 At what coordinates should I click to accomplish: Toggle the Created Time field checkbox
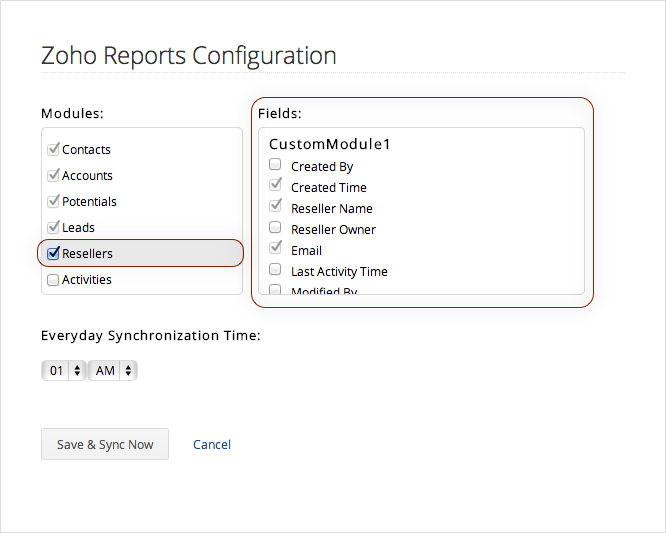[x=275, y=186]
